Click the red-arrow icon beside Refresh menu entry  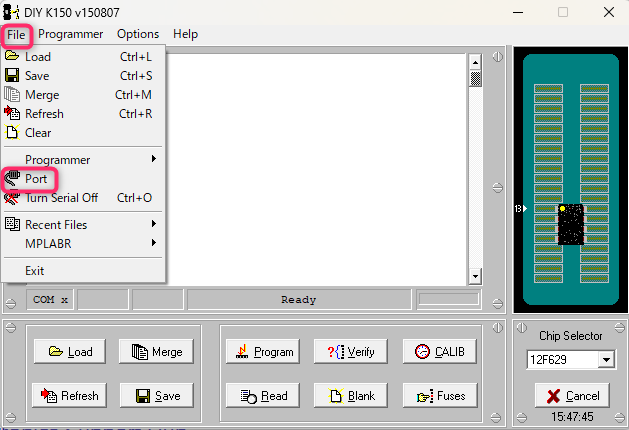pyautogui.click(x=12, y=114)
